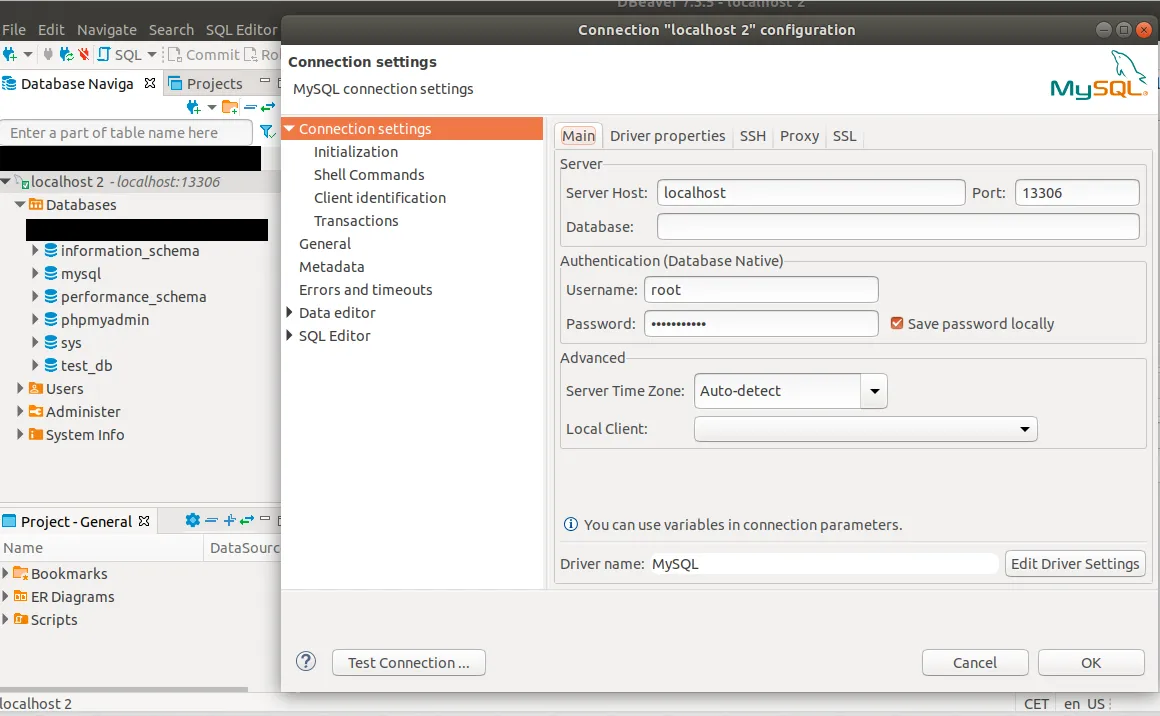Click the gray Connect plug icon
The width and height of the screenshot is (1160, 716).
point(48,54)
